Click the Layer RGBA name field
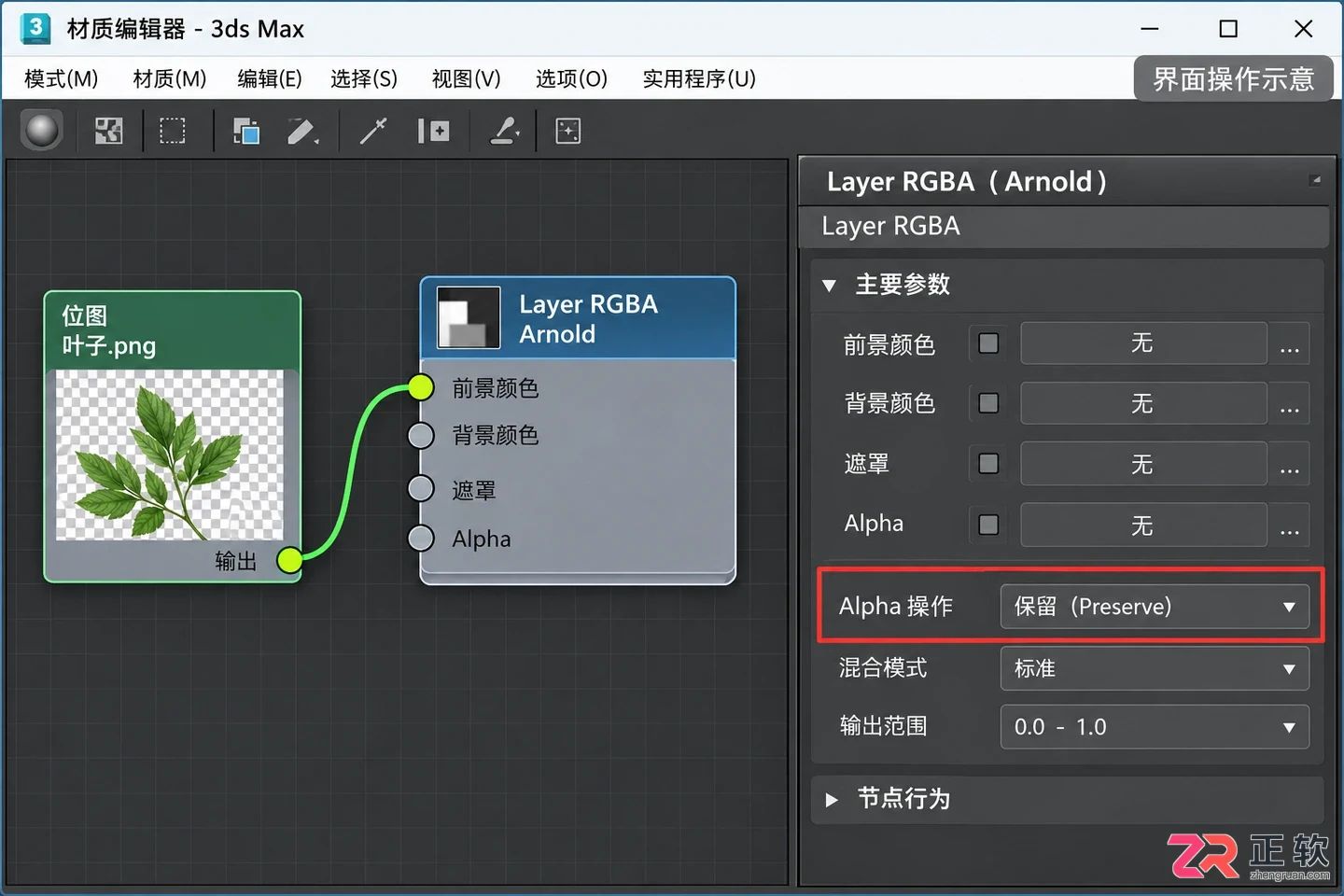Viewport: 1344px width, 896px height. [1064, 227]
